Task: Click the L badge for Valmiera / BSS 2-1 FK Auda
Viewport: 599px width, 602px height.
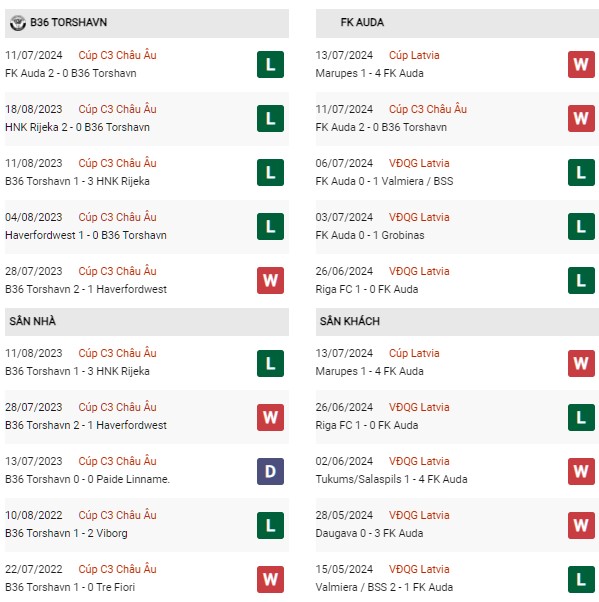Action: [581, 579]
